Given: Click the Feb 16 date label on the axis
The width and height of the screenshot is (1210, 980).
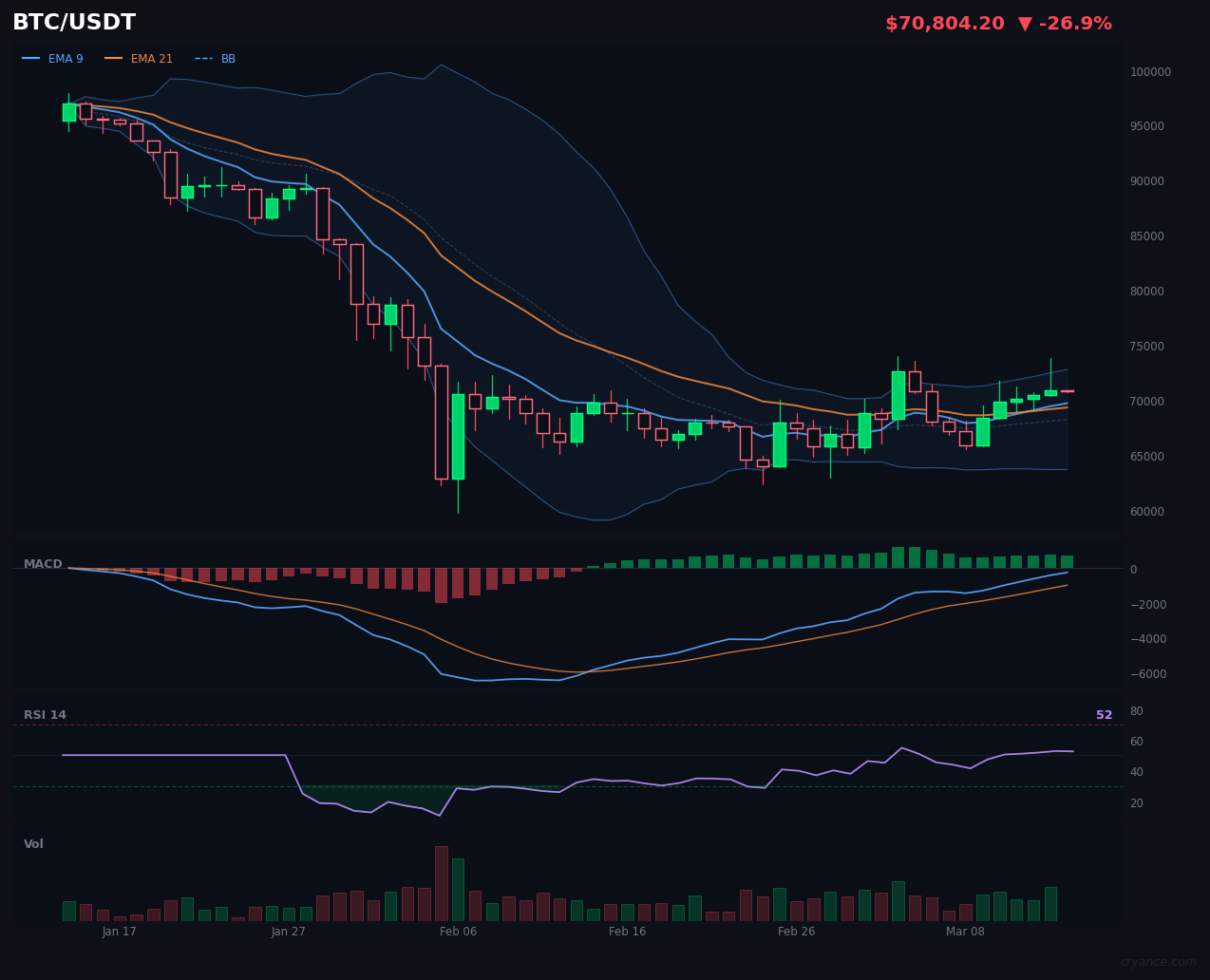Looking at the screenshot, I should [627, 932].
